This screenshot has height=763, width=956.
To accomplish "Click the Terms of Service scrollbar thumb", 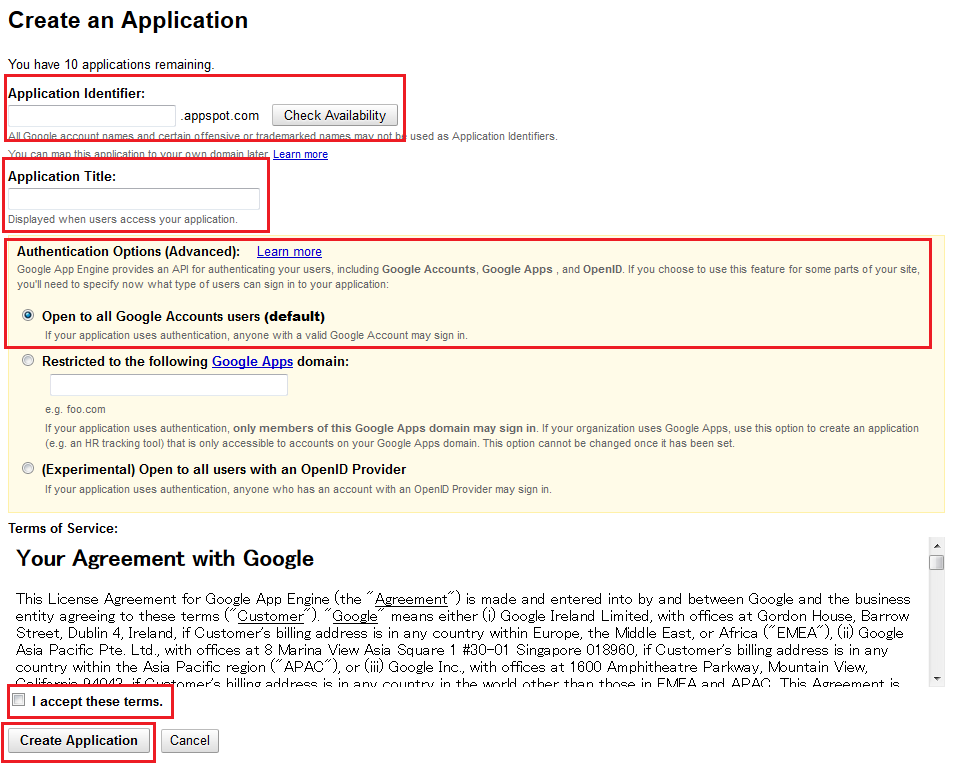I will (936, 562).
